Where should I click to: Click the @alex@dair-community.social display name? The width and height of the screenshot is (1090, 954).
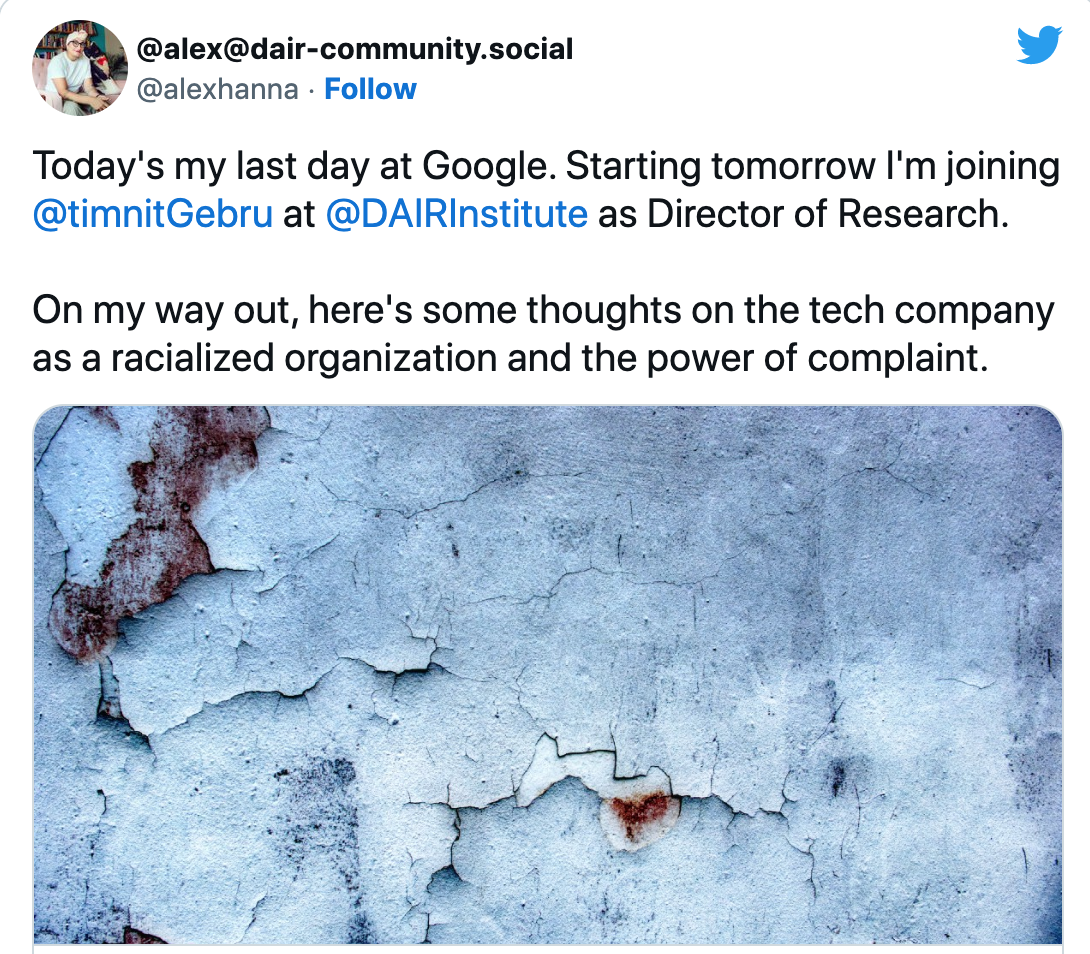[x=354, y=47]
